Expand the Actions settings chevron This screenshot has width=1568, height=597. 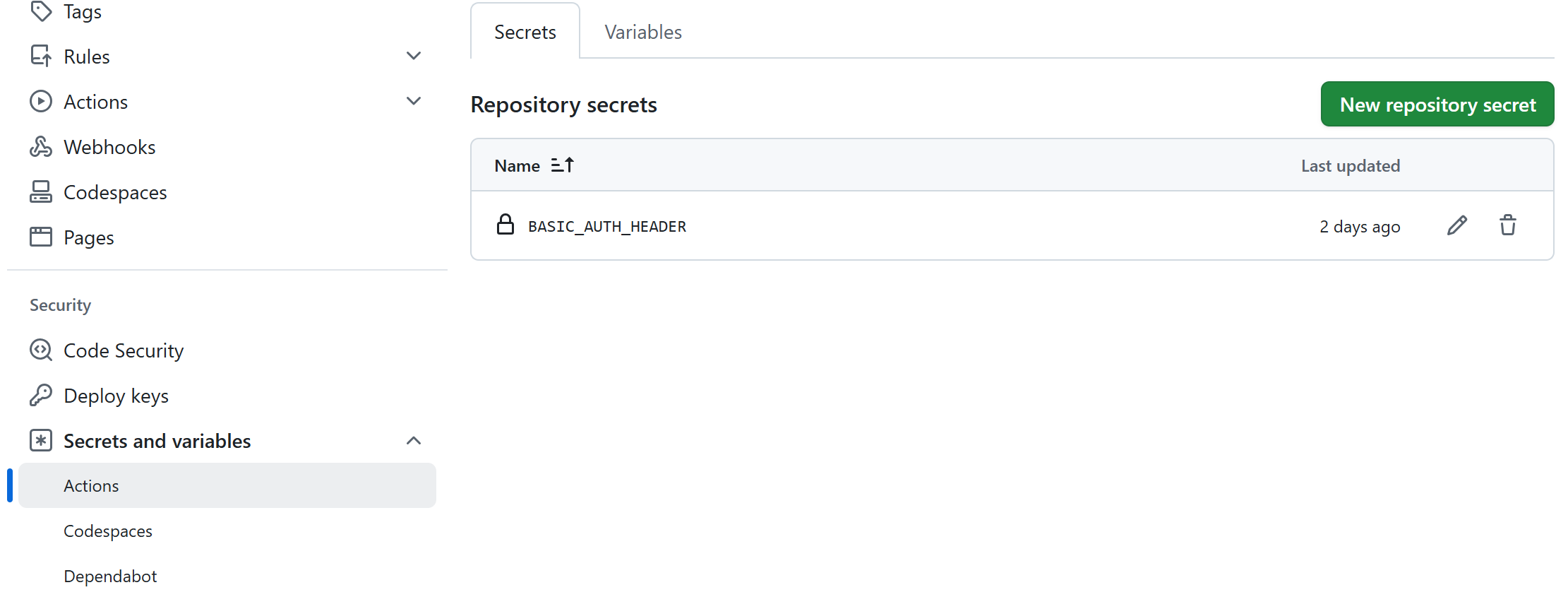[x=414, y=101]
